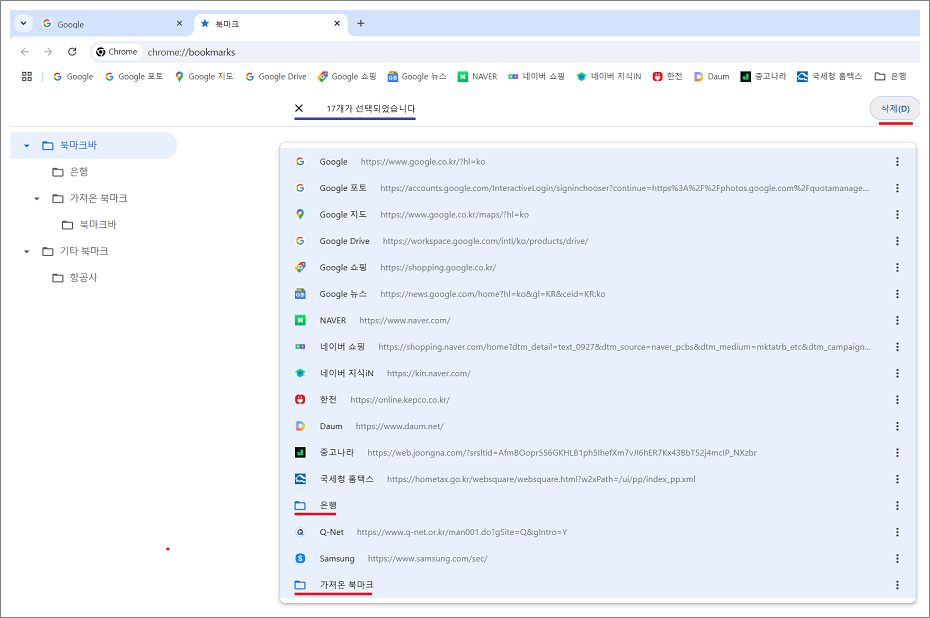Open more options for Q-Net row
The width and height of the screenshot is (930, 618).
897,532
